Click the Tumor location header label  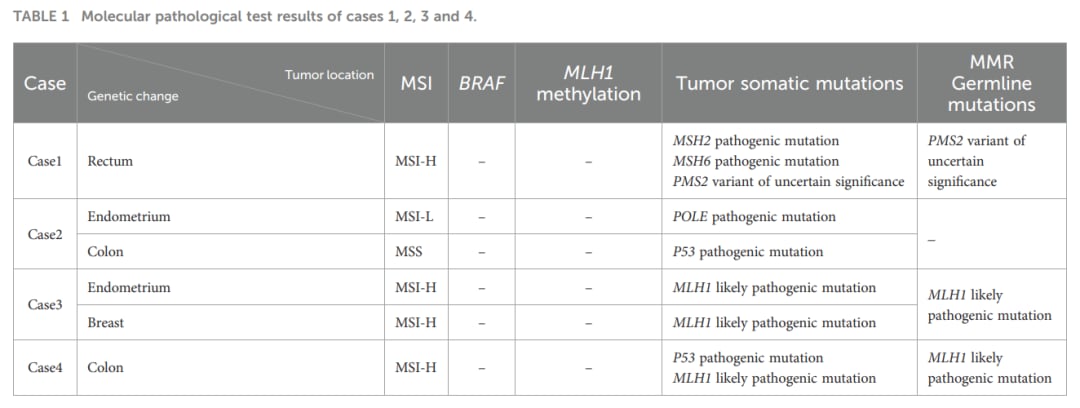pyautogui.click(x=329, y=74)
